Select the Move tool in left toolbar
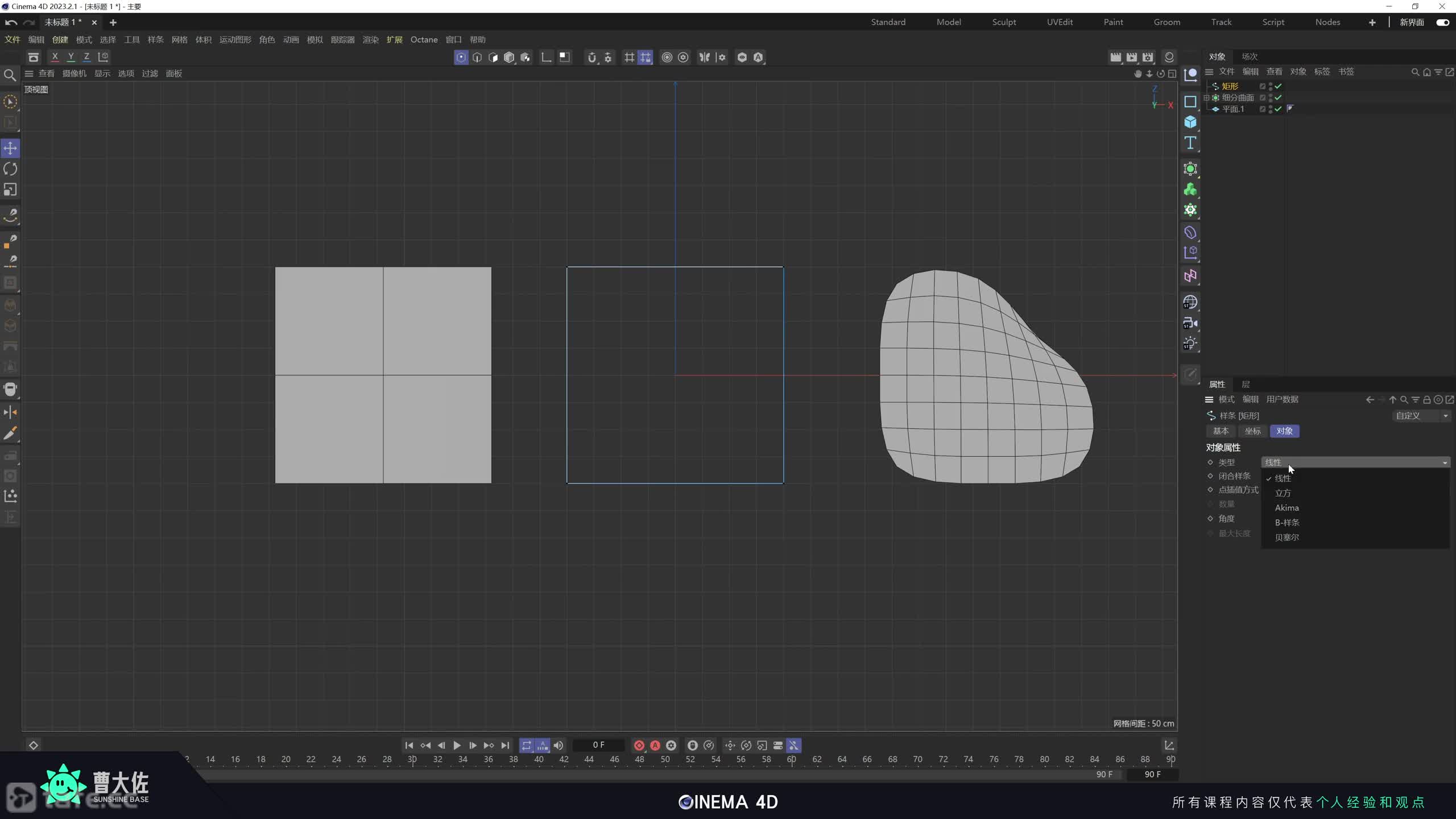 click(10, 148)
